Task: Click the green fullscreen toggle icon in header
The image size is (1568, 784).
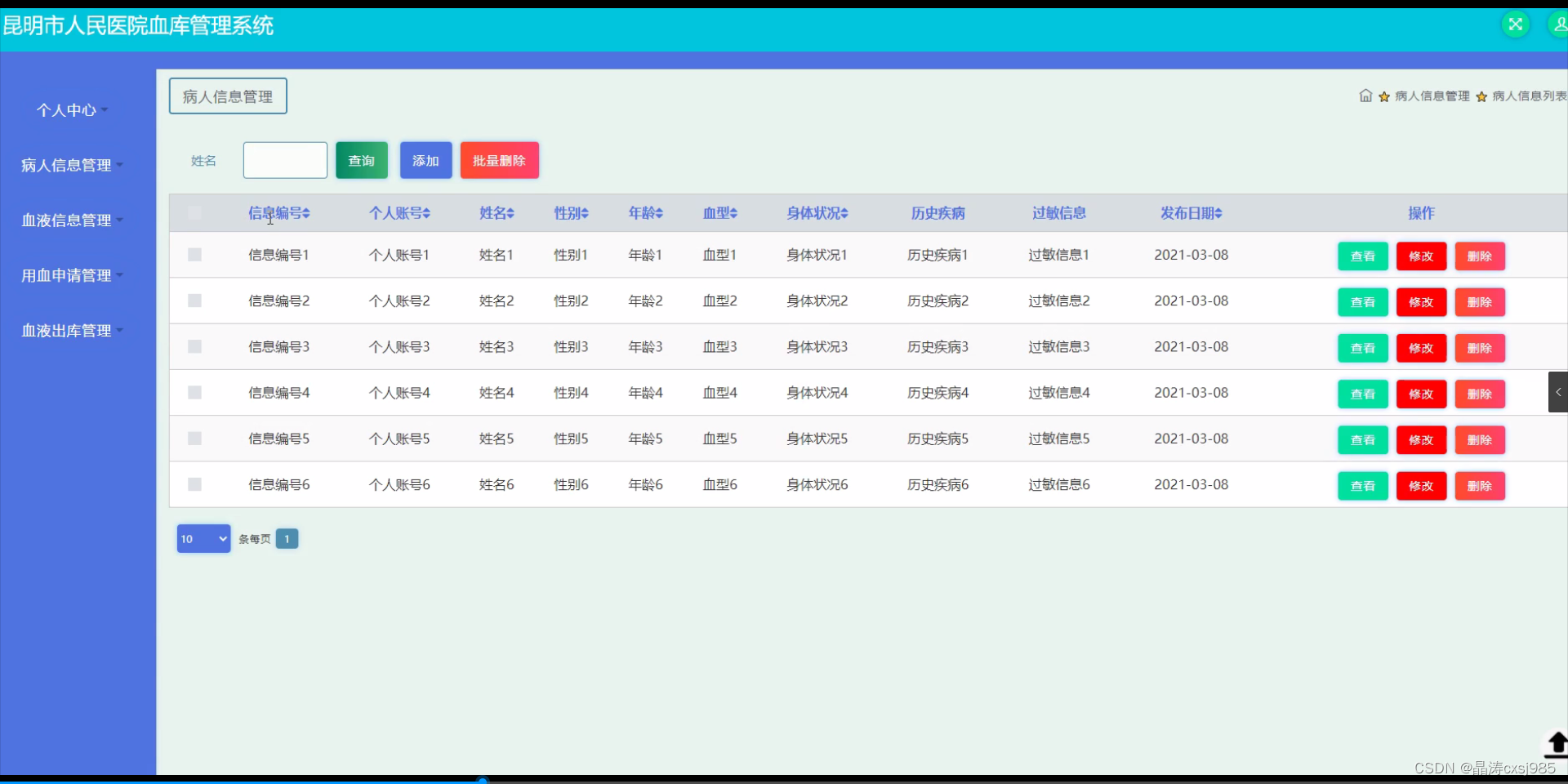Action: pyautogui.click(x=1516, y=24)
